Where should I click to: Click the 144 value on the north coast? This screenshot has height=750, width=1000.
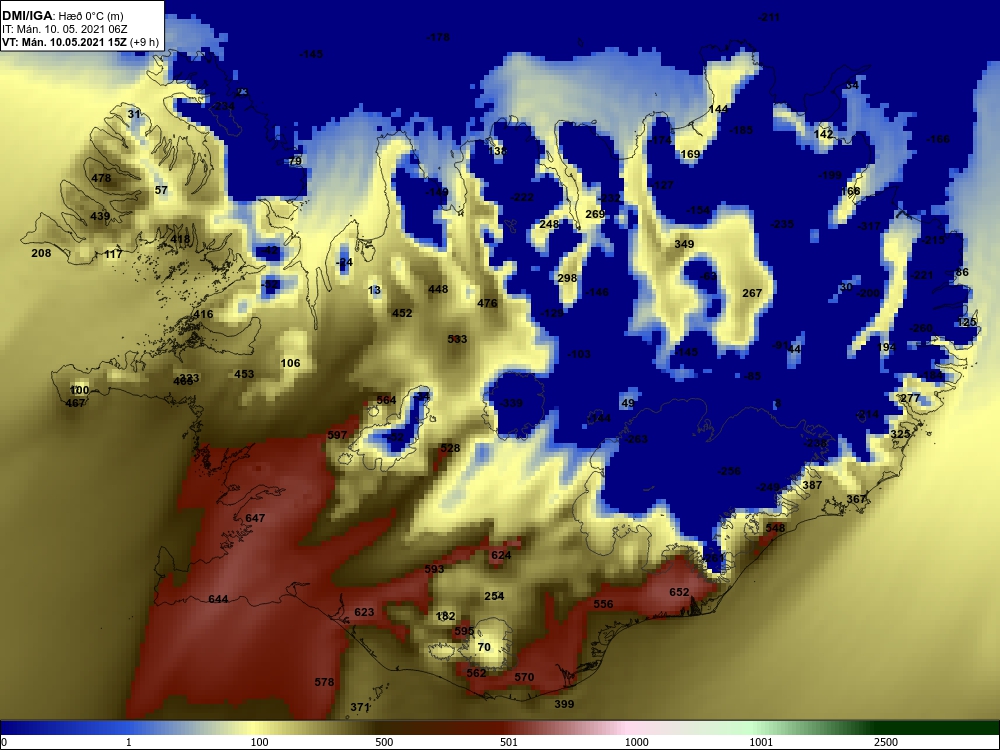coord(718,109)
